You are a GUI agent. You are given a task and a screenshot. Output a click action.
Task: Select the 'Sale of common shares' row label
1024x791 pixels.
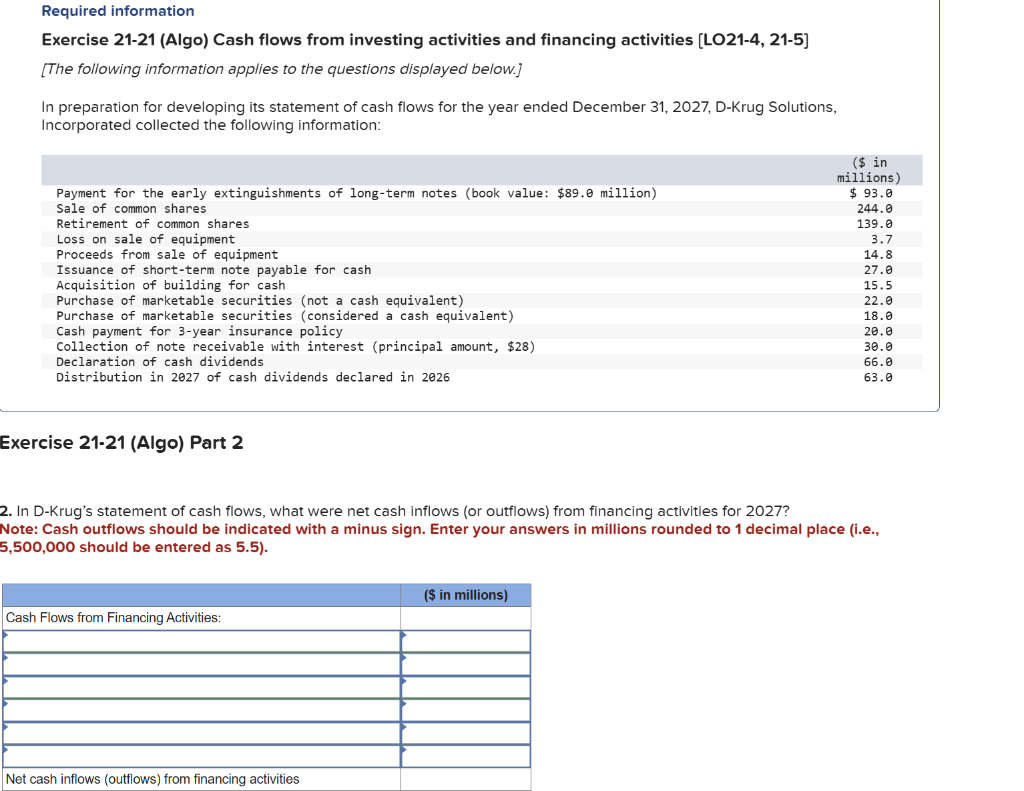[x=131, y=208]
